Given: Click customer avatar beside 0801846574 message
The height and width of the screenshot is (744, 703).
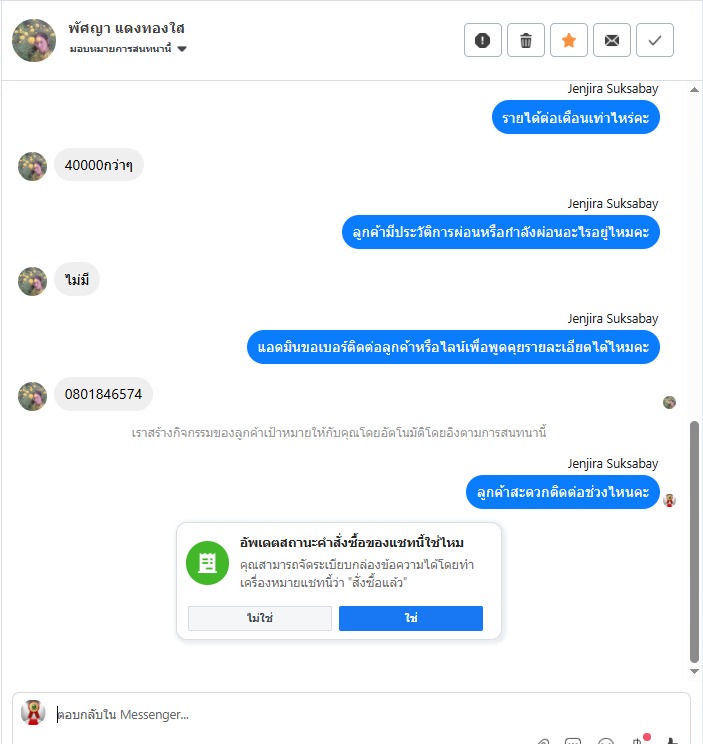Looking at the screenshot, I should coord(32,396).
